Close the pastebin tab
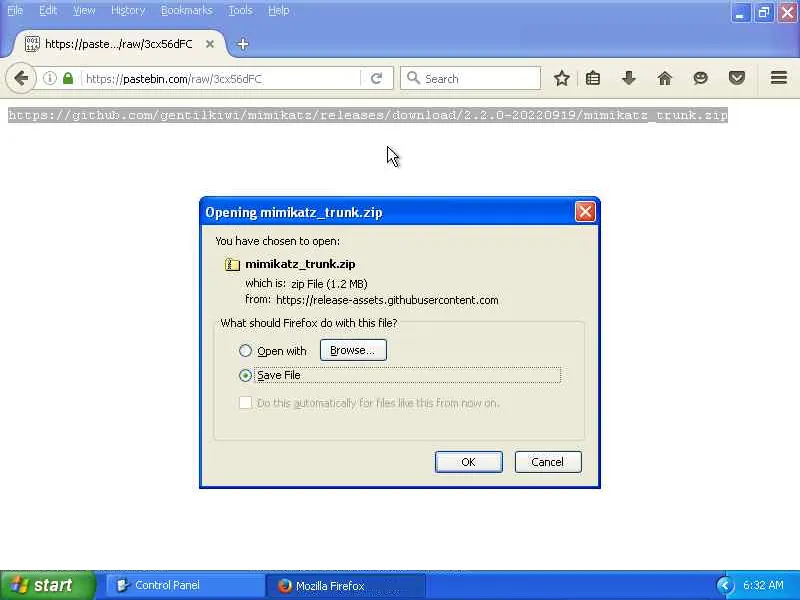 coord(210,44)
